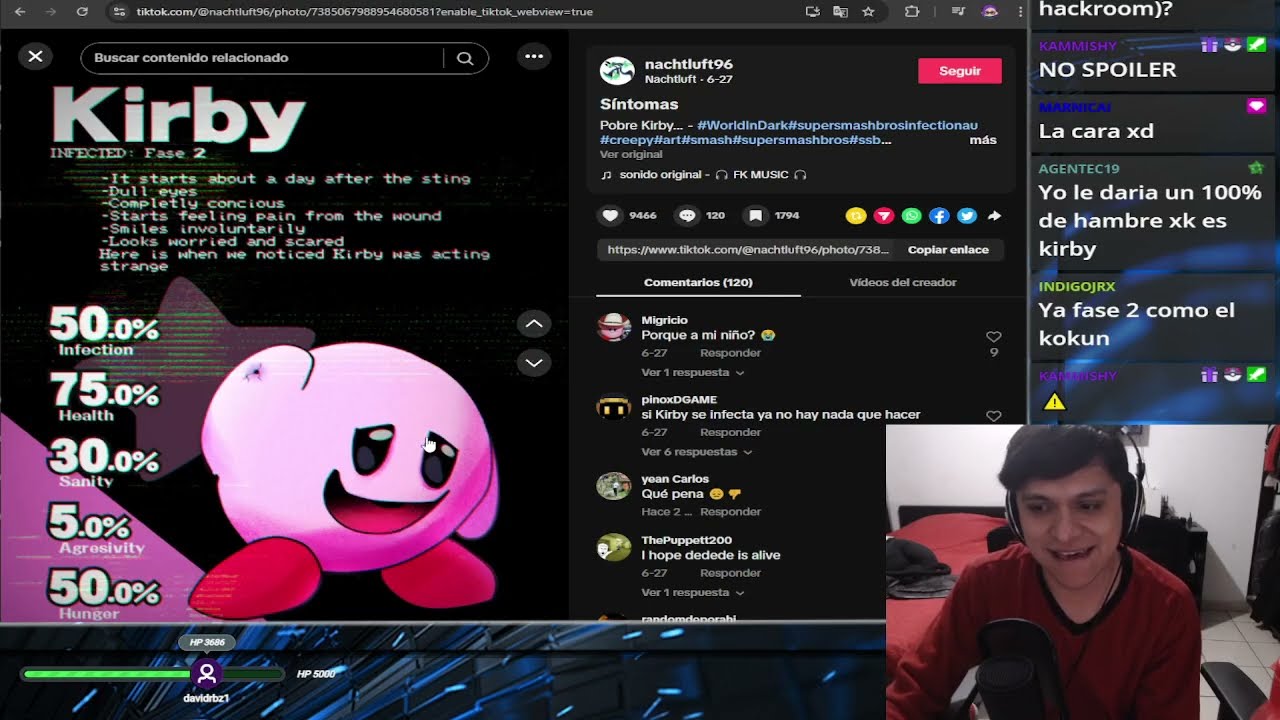Click the browser address bar URL
The image size is (1280, 720).
(365, 12)
